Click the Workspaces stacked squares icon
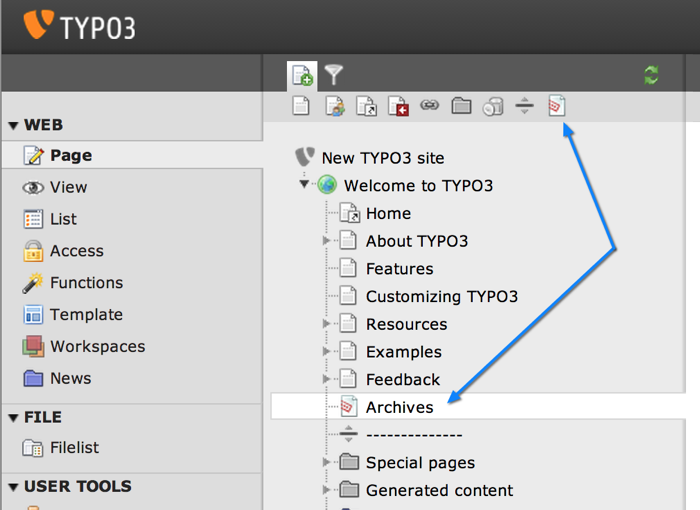 coord(33,347)
